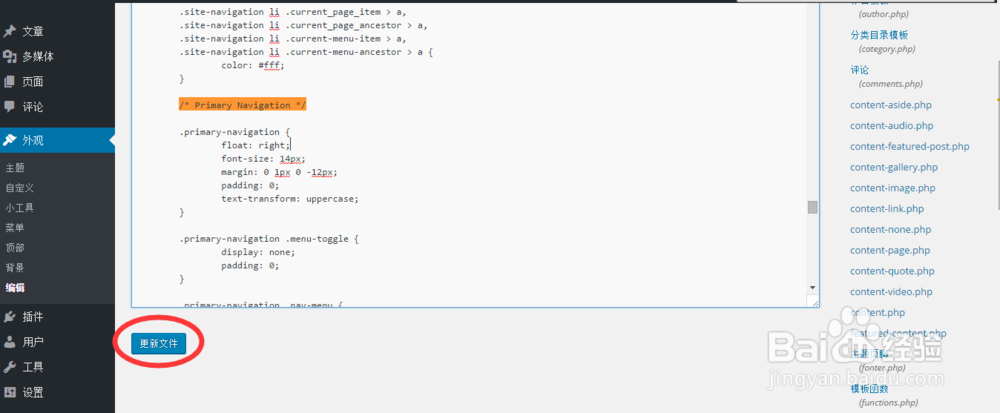1000x413 pixels.
Task: Click '.primary-navigation .menu-toggle {' line
Action: (269, 239)
